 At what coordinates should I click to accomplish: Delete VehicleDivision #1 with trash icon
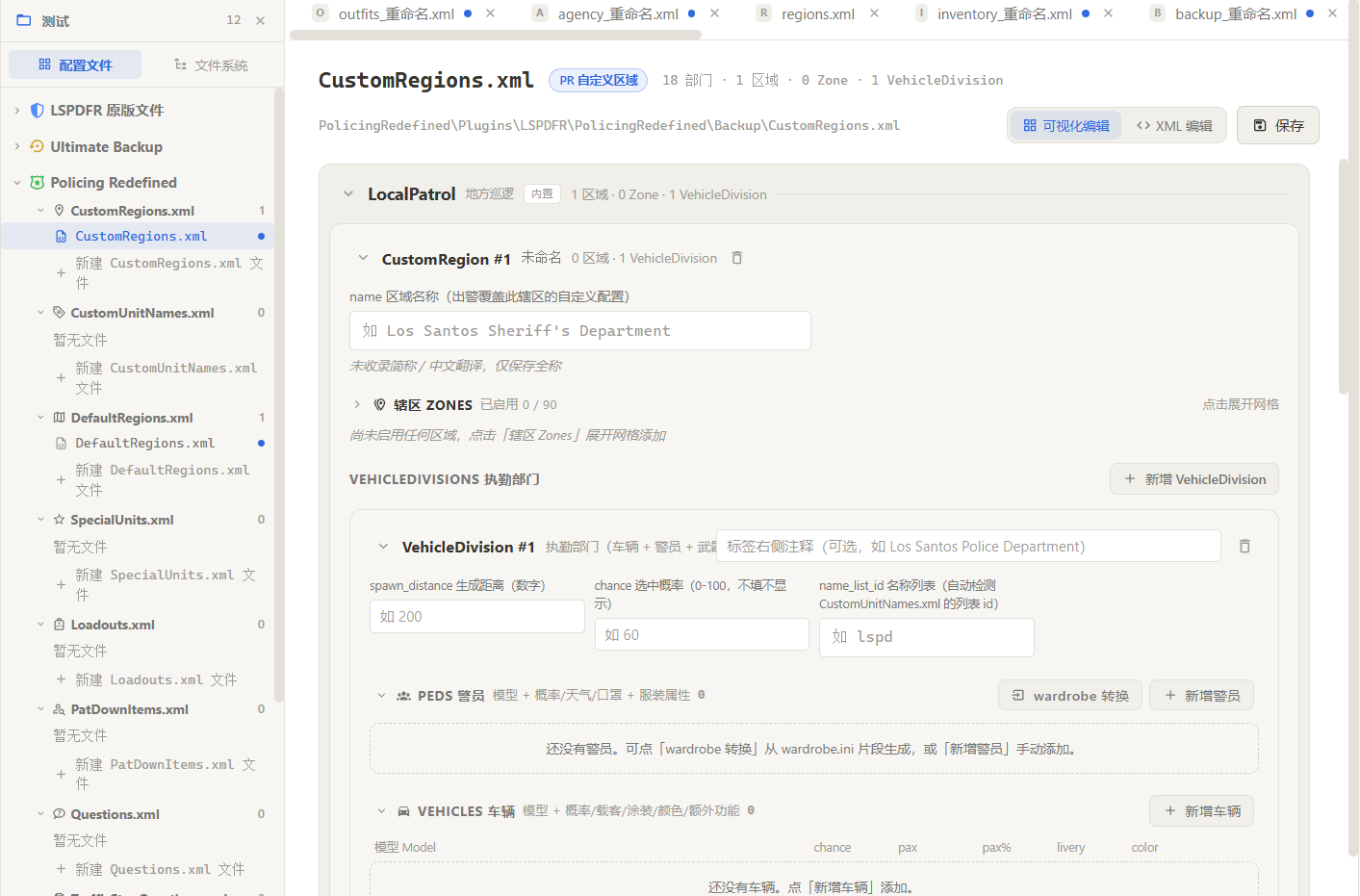(1245, 546)
